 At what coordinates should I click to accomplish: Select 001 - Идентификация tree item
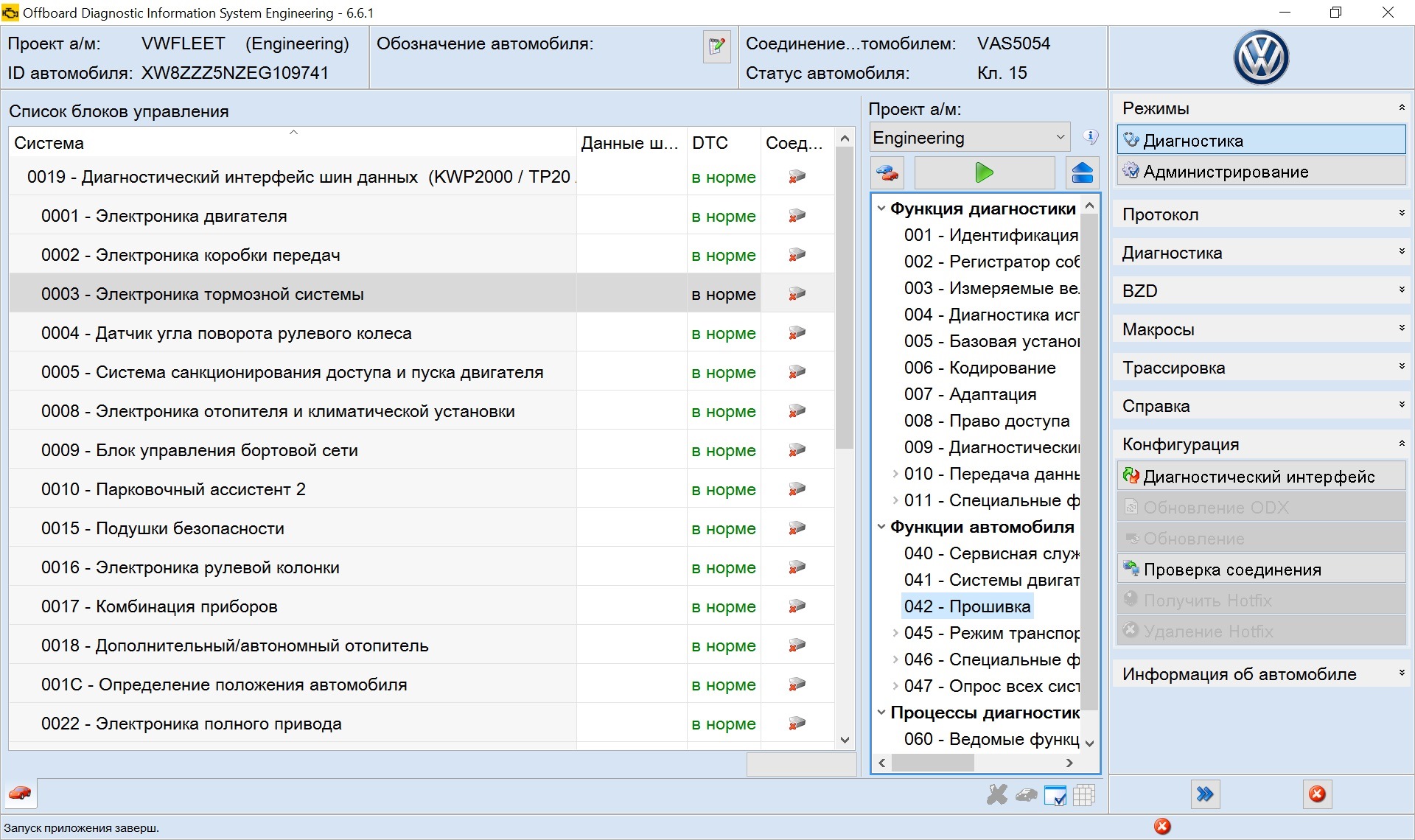990,235
